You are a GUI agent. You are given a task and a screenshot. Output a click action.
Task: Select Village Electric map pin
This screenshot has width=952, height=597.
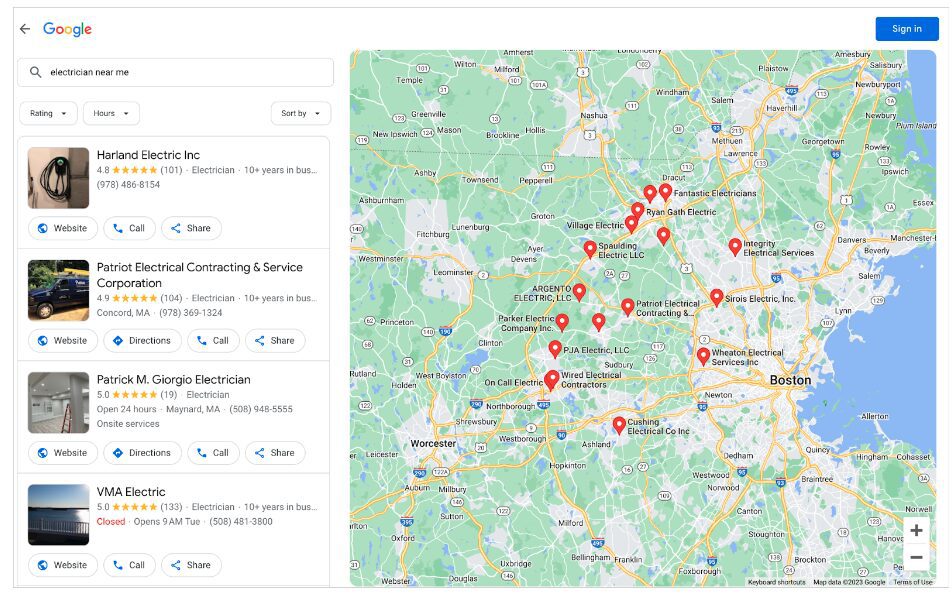[x=631, y=224]
